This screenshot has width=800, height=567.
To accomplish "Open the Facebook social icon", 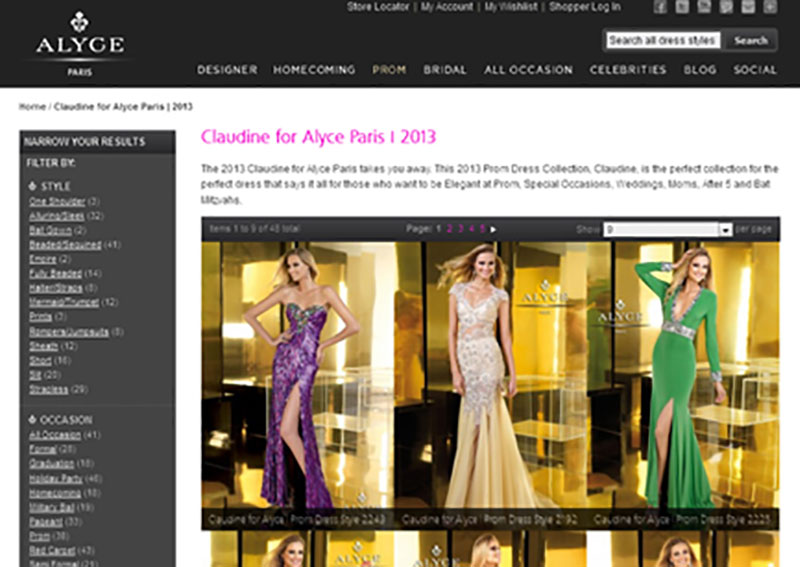I will (660, 7).
